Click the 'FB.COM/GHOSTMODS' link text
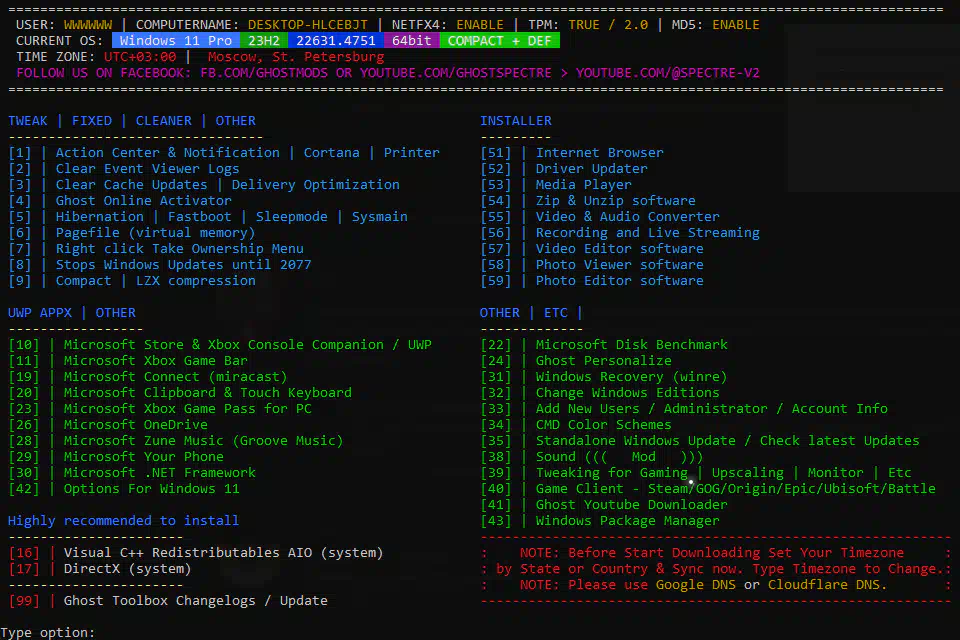960x640 pixels. pos(264,72)
